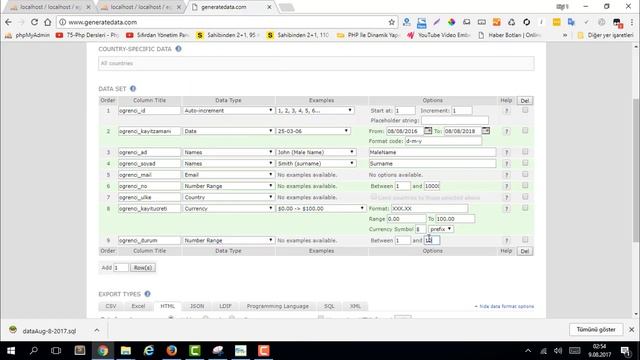Switch to the JSON export tab
The width and height of the screenshot is (640, 360).
pyautogui.click(x=197, y=306)
